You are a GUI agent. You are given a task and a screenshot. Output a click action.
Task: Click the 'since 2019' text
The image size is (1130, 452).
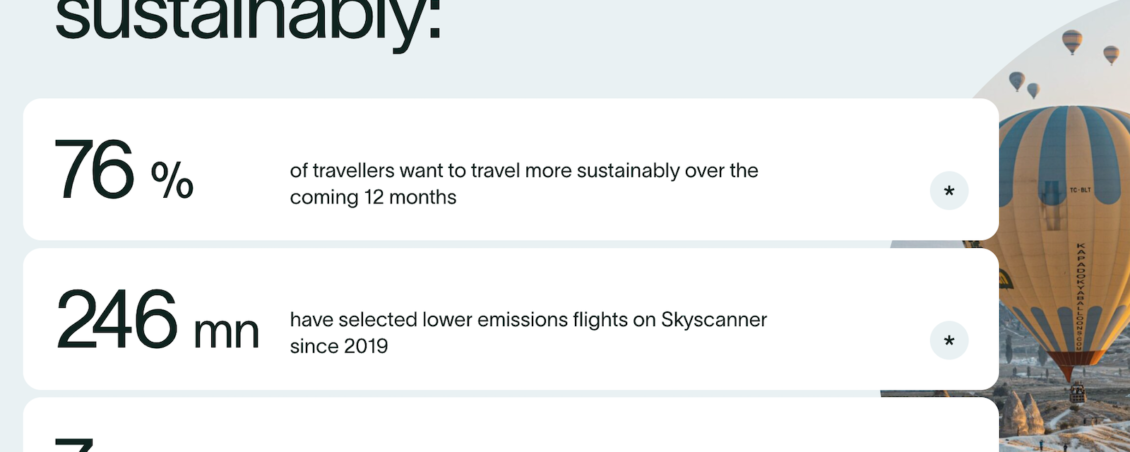[x=339, y=346]
